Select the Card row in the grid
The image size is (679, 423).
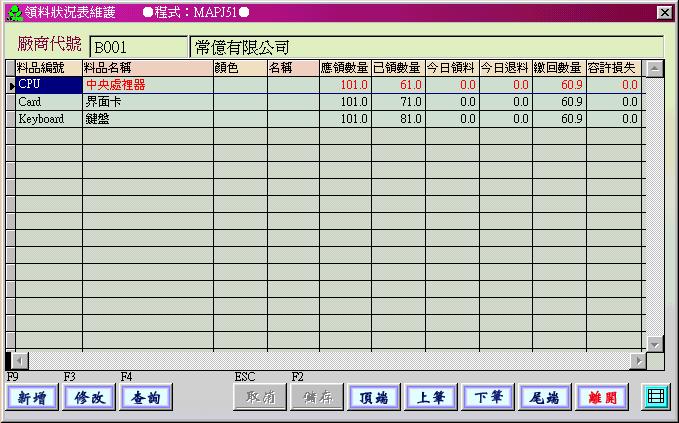pyautogui.click(x=48, y=102)
